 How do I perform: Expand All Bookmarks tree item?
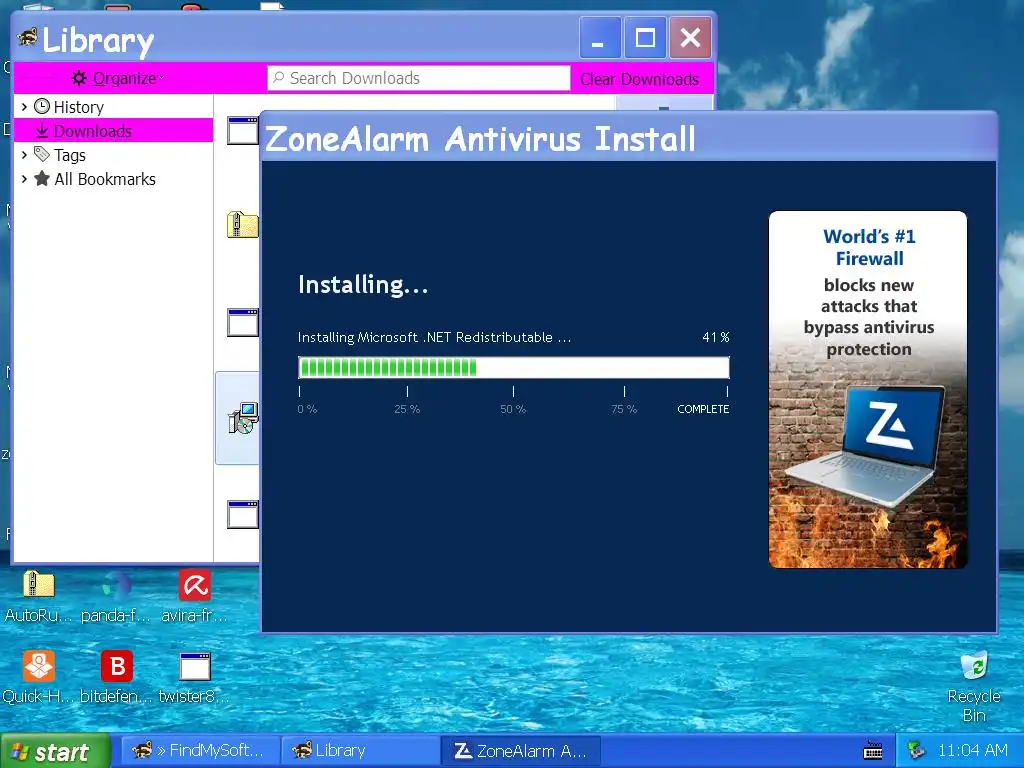(24, 179)
